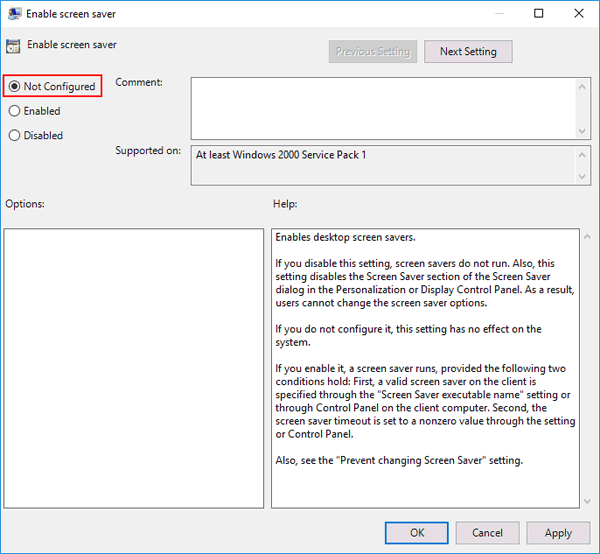Select the Not Configured radio button

[14, 87]
